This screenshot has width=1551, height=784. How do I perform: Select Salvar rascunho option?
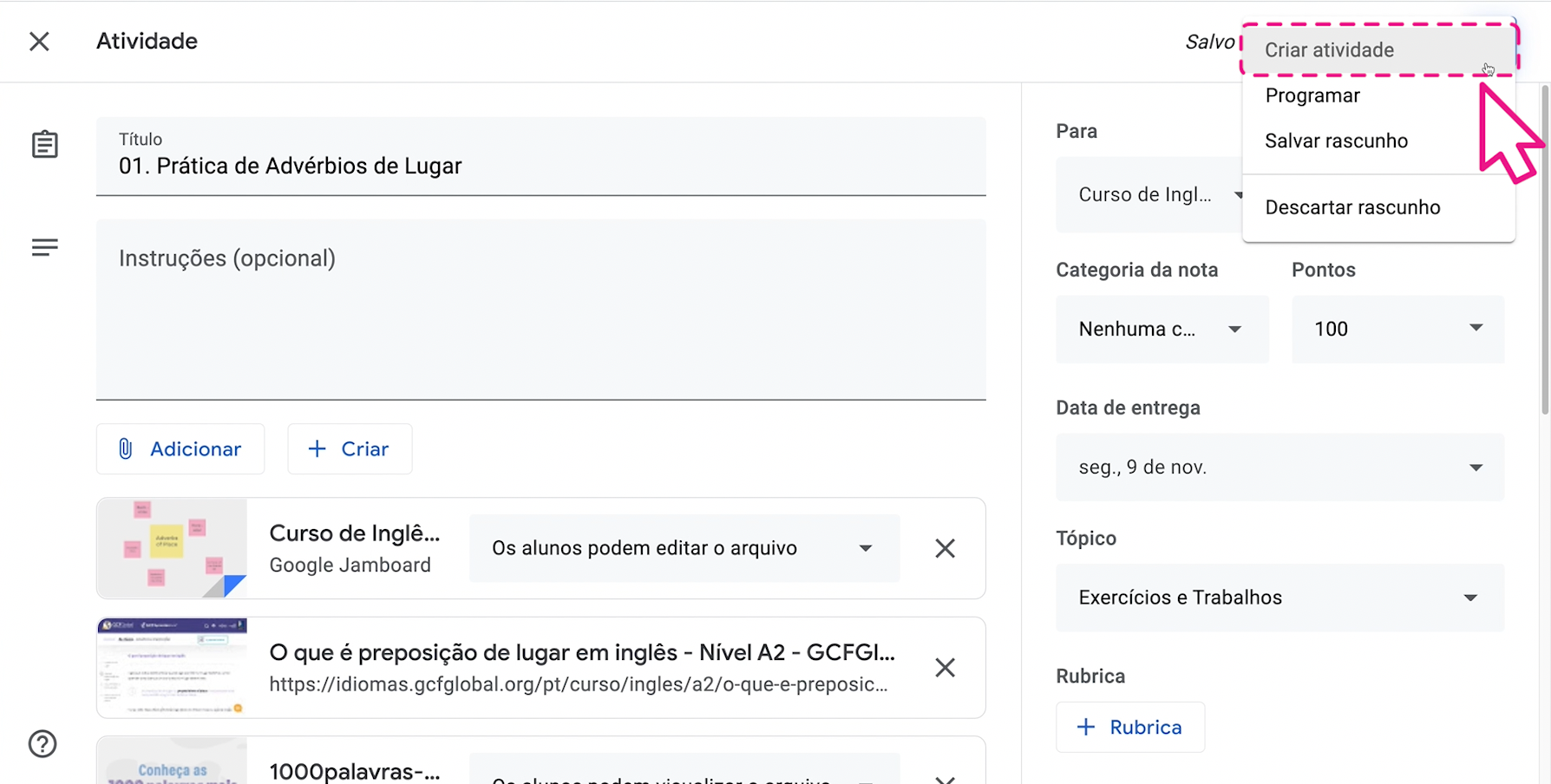(1378, 140)
